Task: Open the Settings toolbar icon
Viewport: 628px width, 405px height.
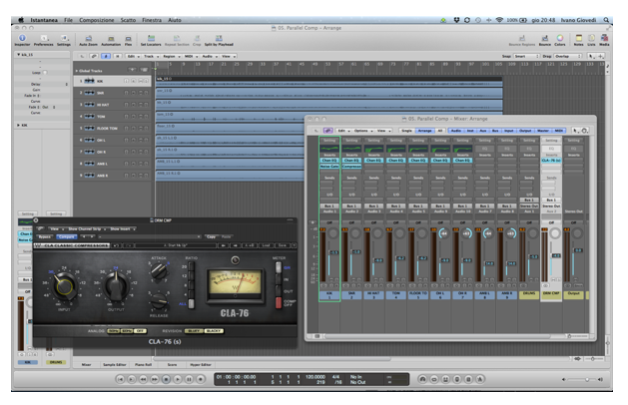Action: click(x=64, y=38)
